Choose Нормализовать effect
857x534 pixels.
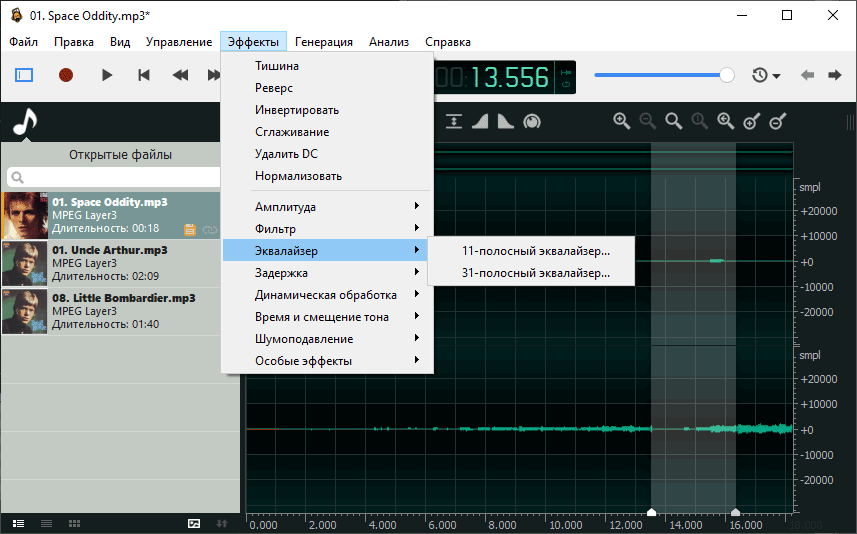[327, 176]
